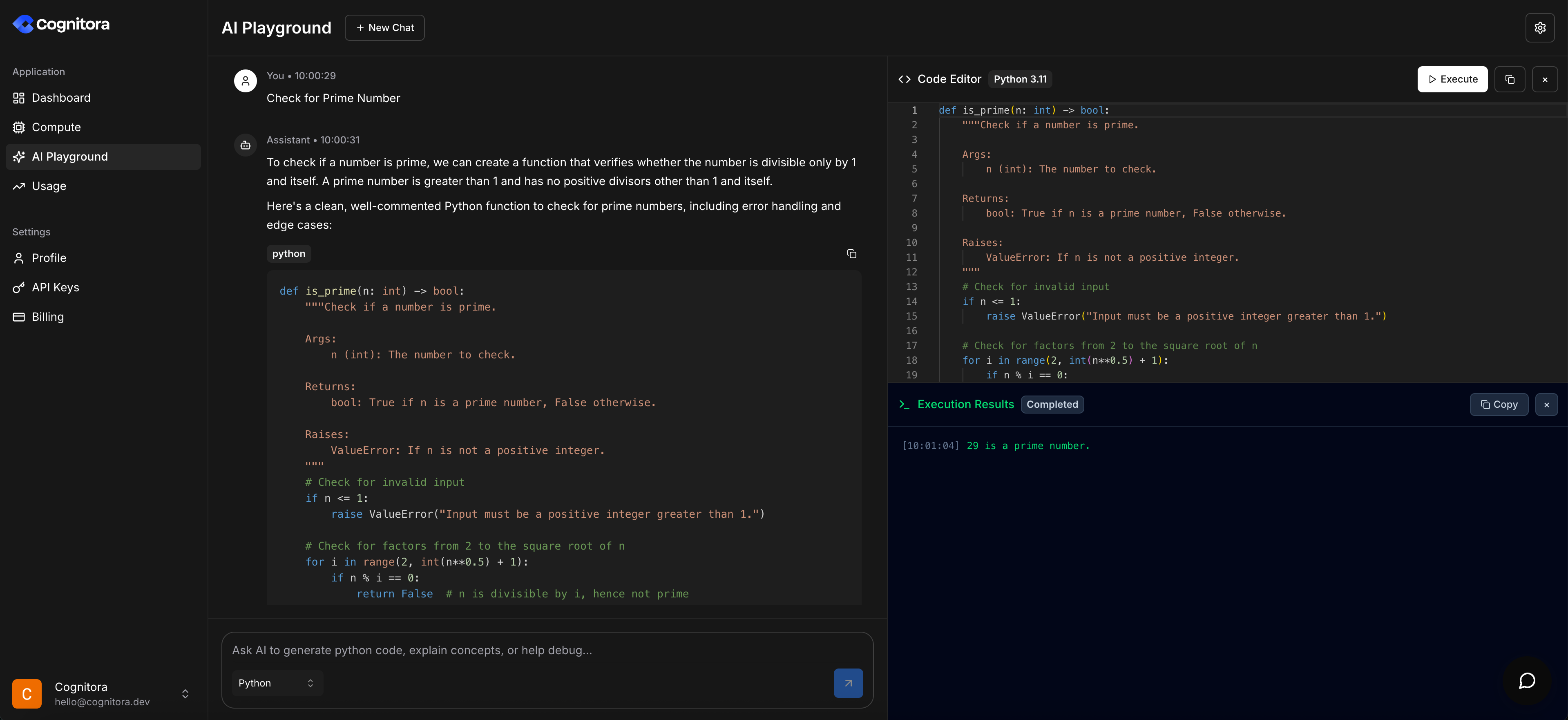Click the Cognitora logo
Image resolution: width=1568 pixels, height=720 pixels.
[61, 25]
